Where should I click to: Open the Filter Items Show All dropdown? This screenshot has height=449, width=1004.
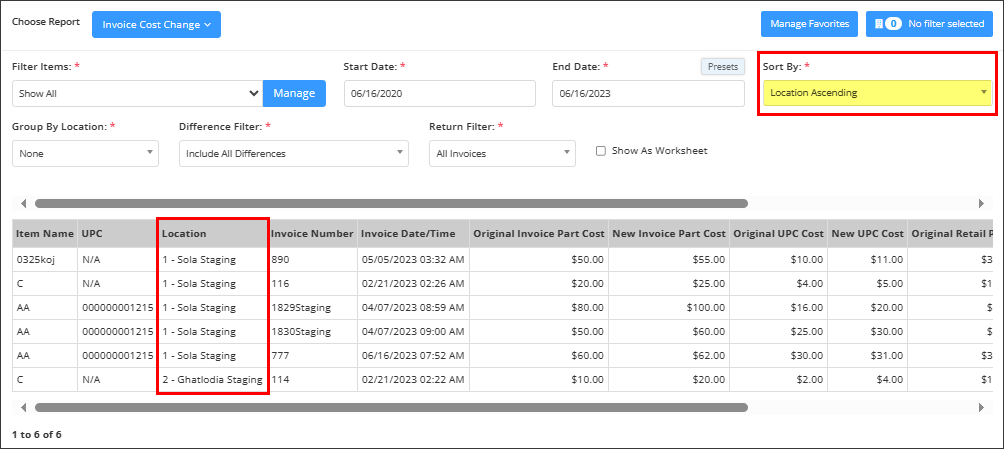(138, 94)
